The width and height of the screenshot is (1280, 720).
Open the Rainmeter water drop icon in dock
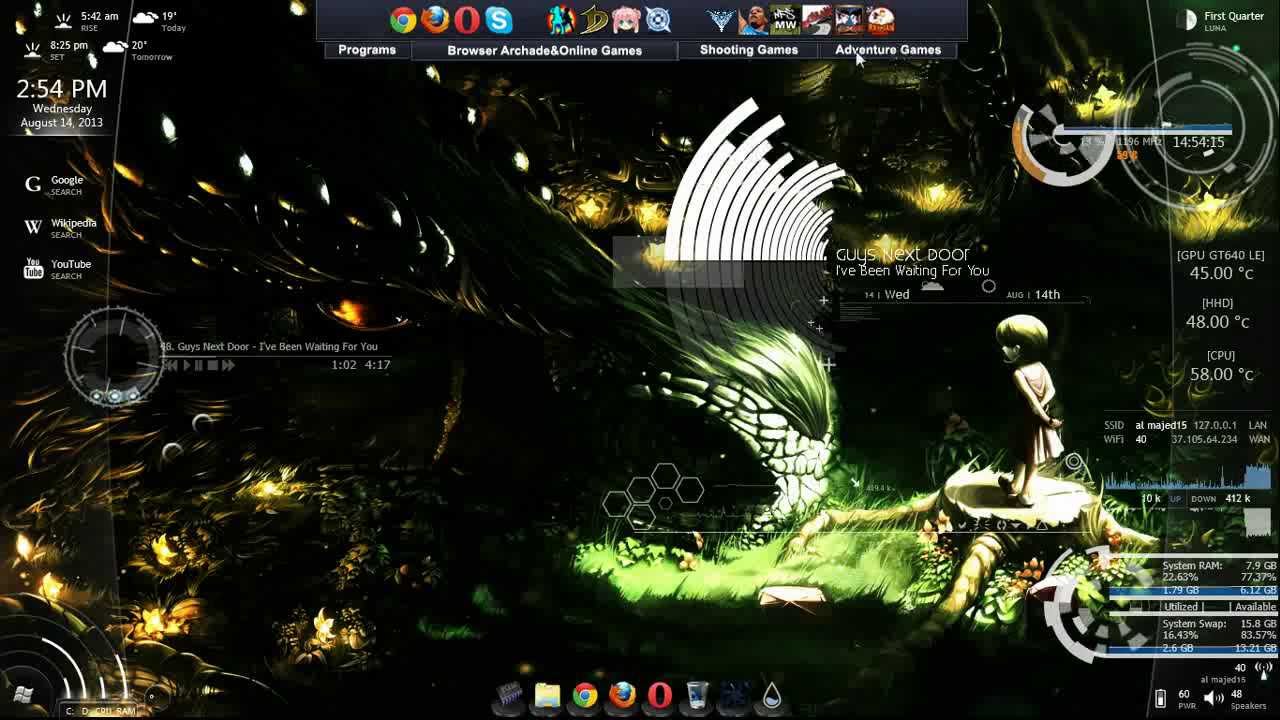point(771,694)
